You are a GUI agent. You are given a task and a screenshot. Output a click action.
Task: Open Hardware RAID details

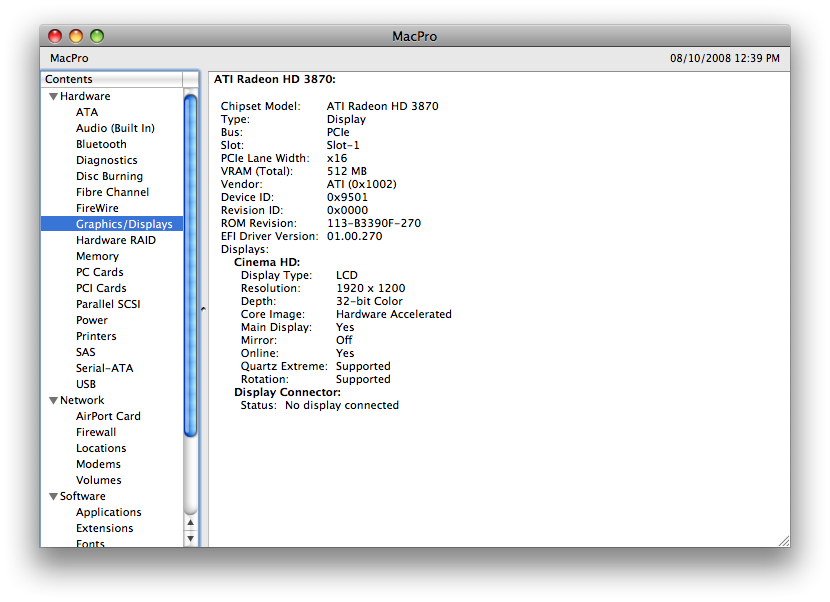pos(116,240)
